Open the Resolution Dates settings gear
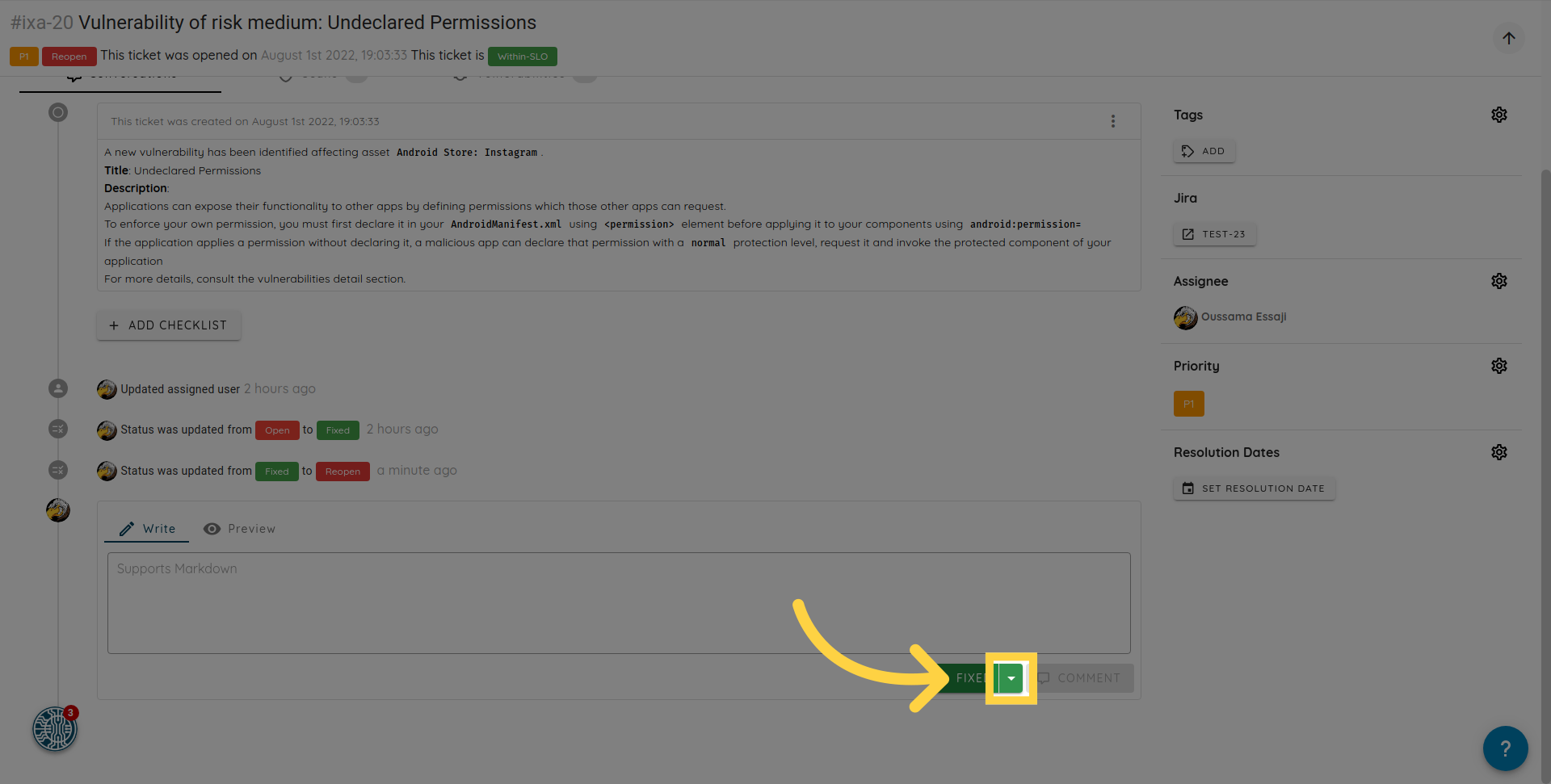Image resolution: width=1551 pixels, height=784 pixels. [1498, 452]
